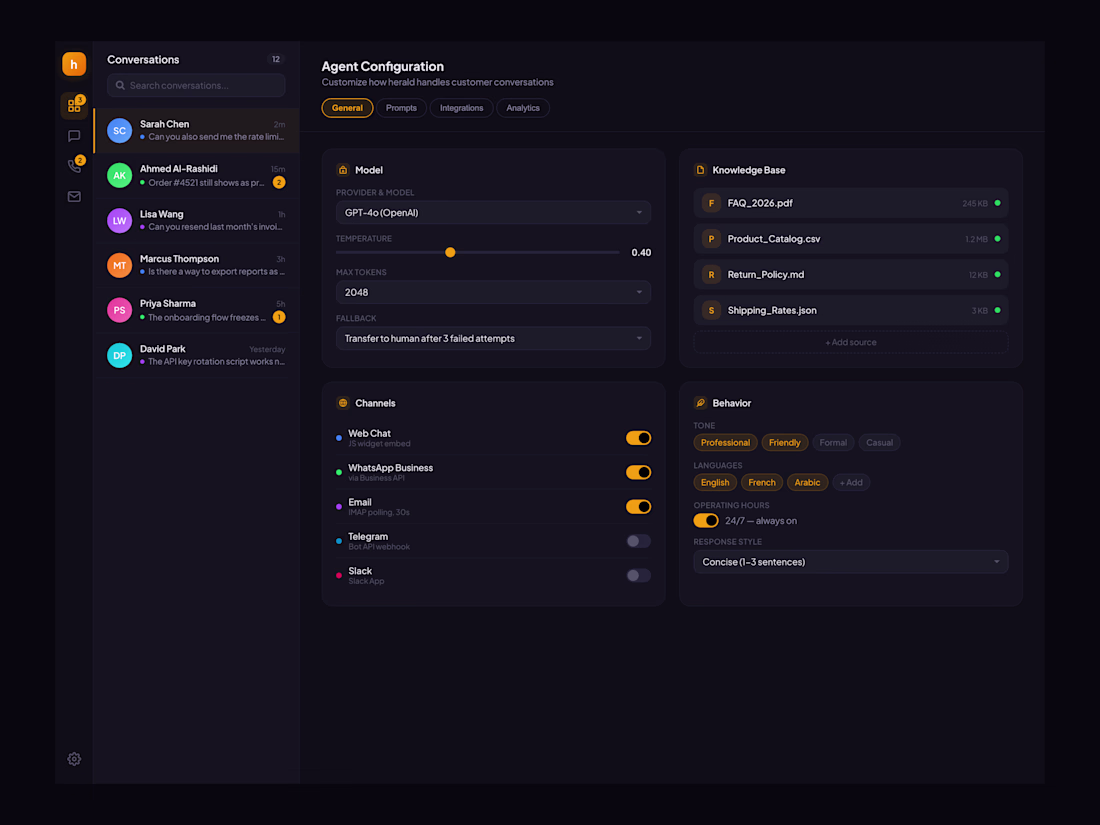Click the + Add language button
This screenshot has height=825, width=1100.
pyautogui.click(x=851, y=483)
